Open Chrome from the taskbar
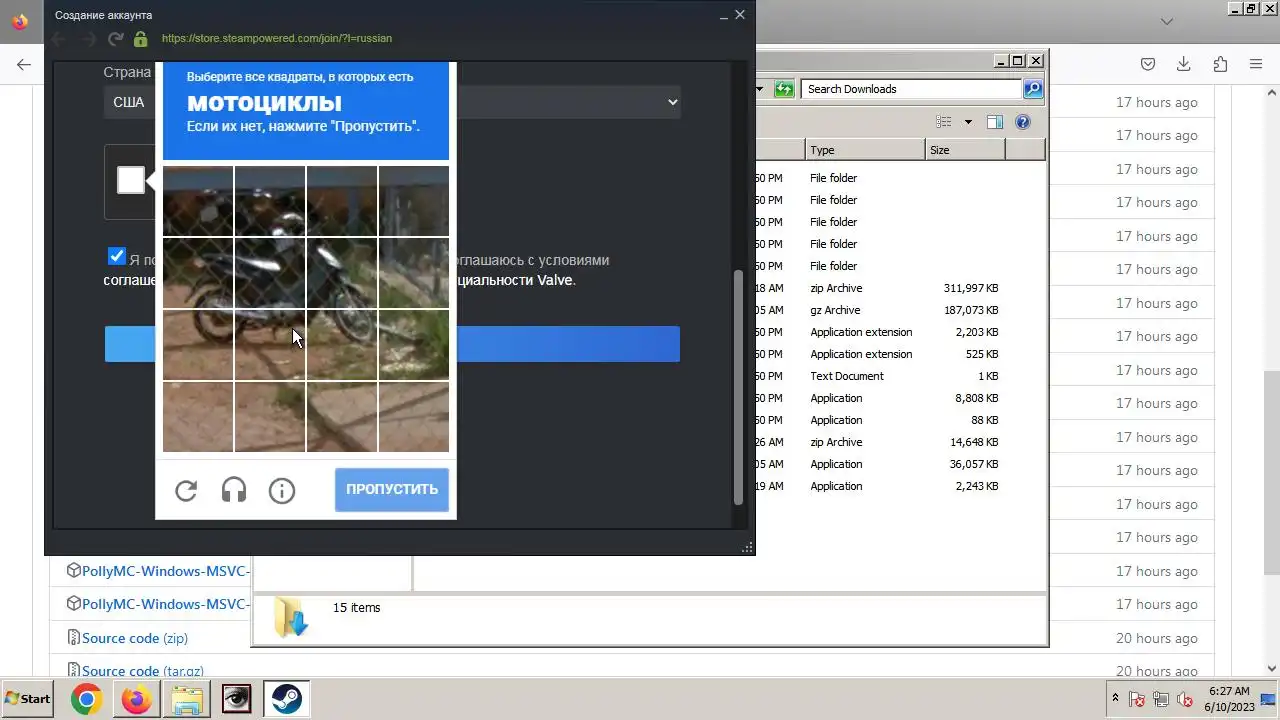This screenshot has height=720, width=1280. point(86,699)
